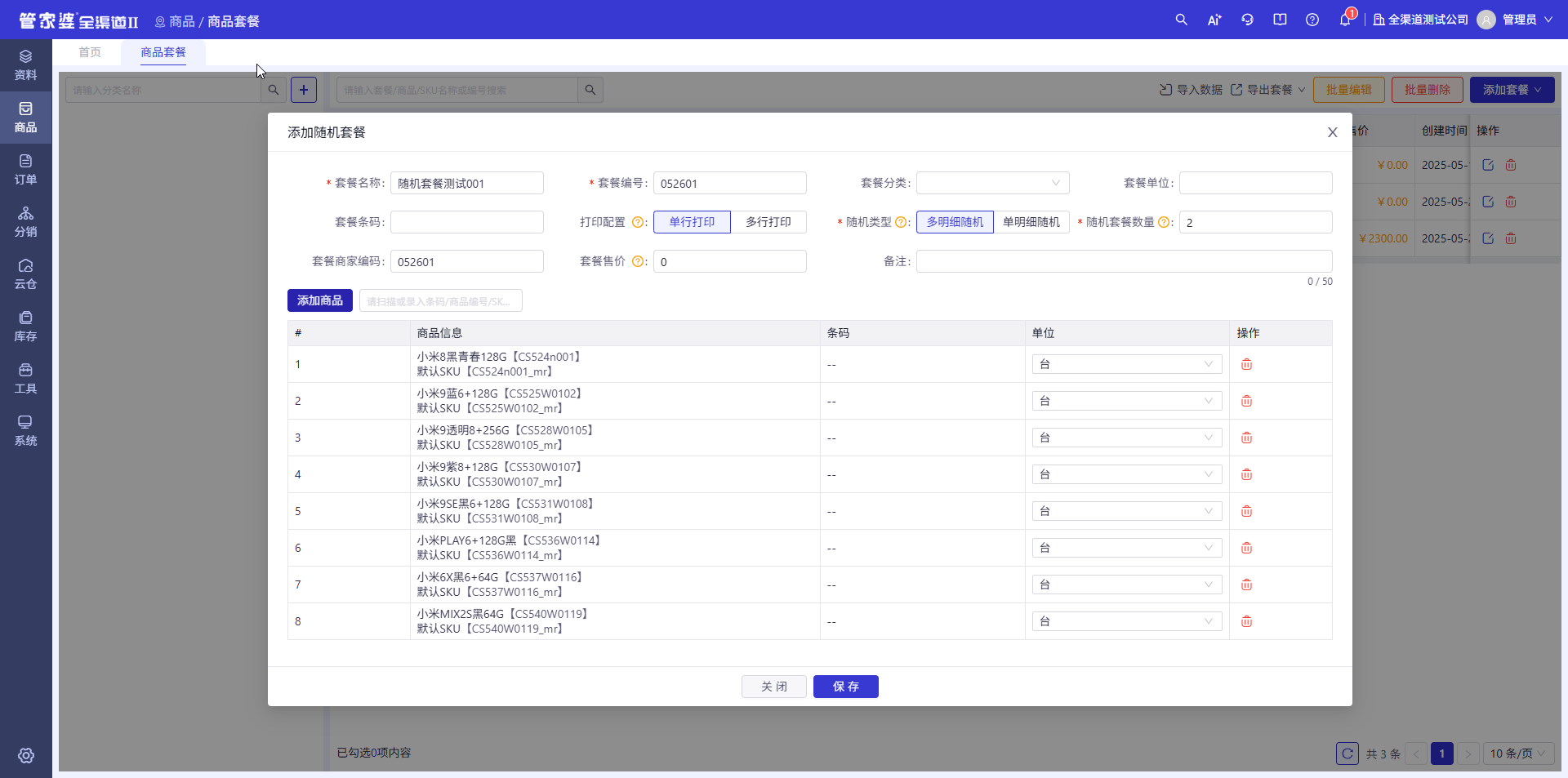
Task: Open the manual book icon in header
Action: (x=1280, y=20)
